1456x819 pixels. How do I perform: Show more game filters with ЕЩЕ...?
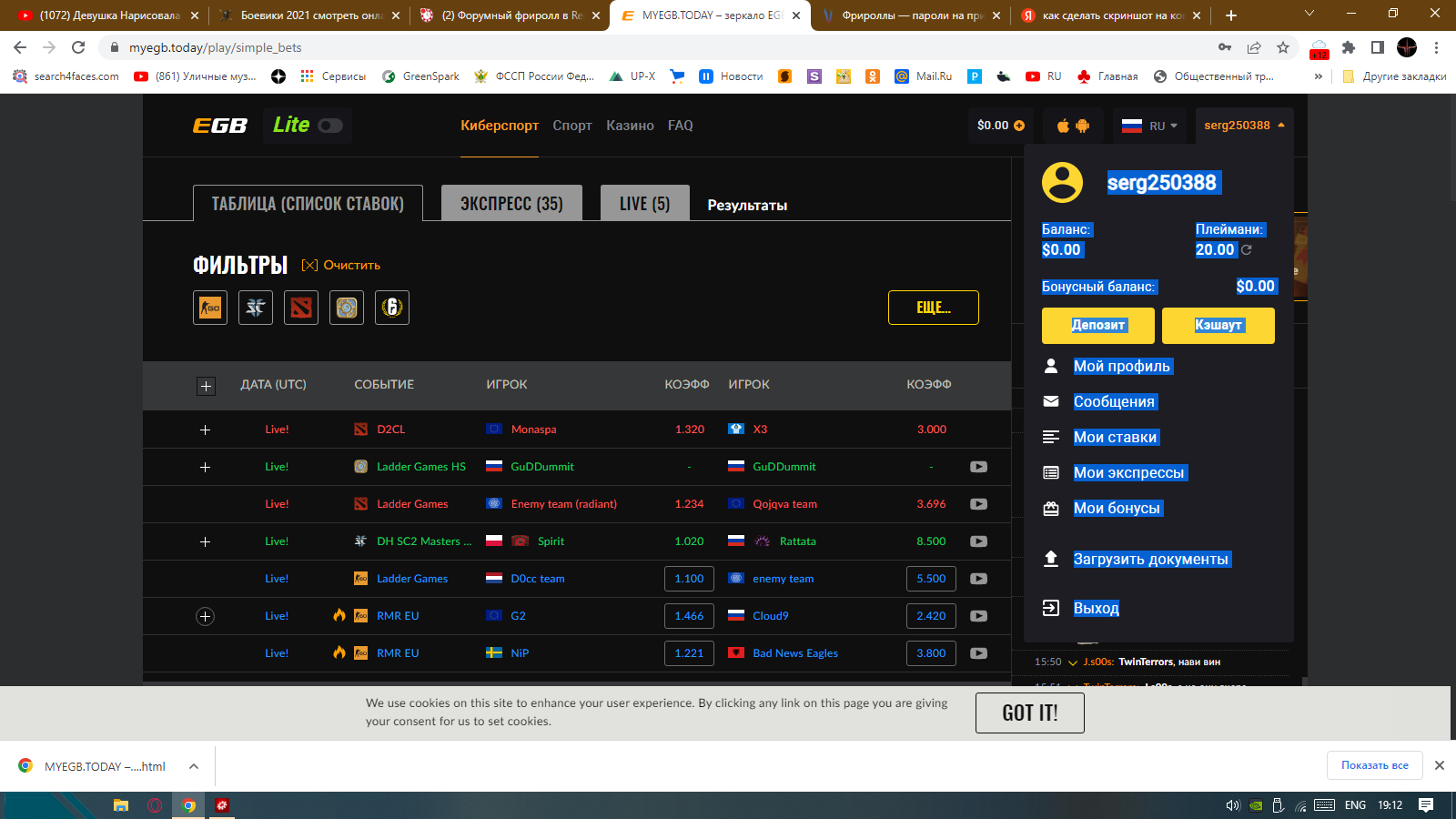click(x=934, y=308)
